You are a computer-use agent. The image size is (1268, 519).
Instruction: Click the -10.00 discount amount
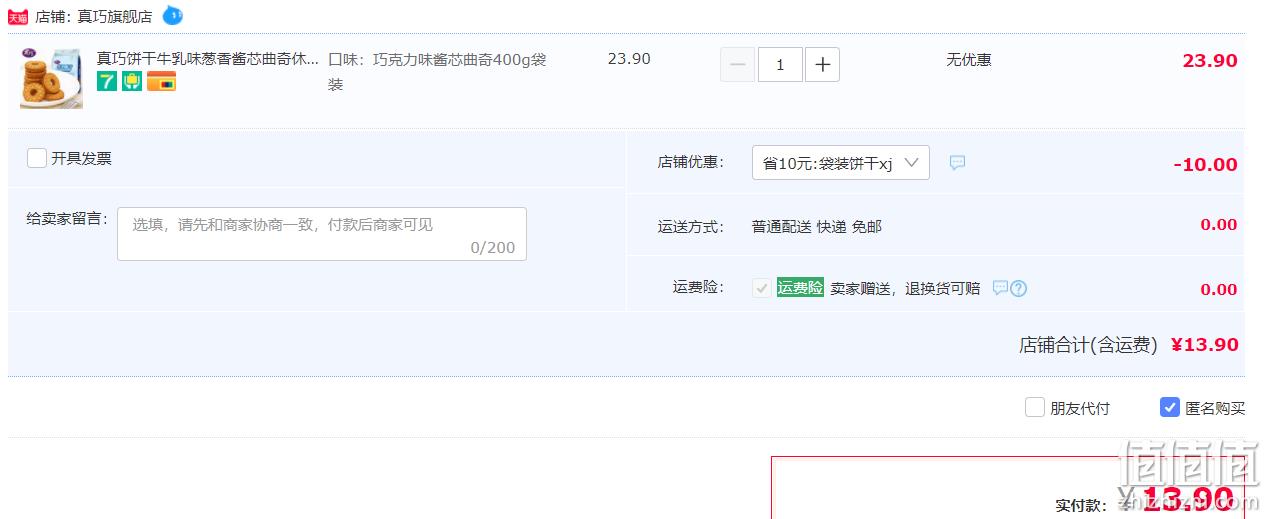[1205, 164]
